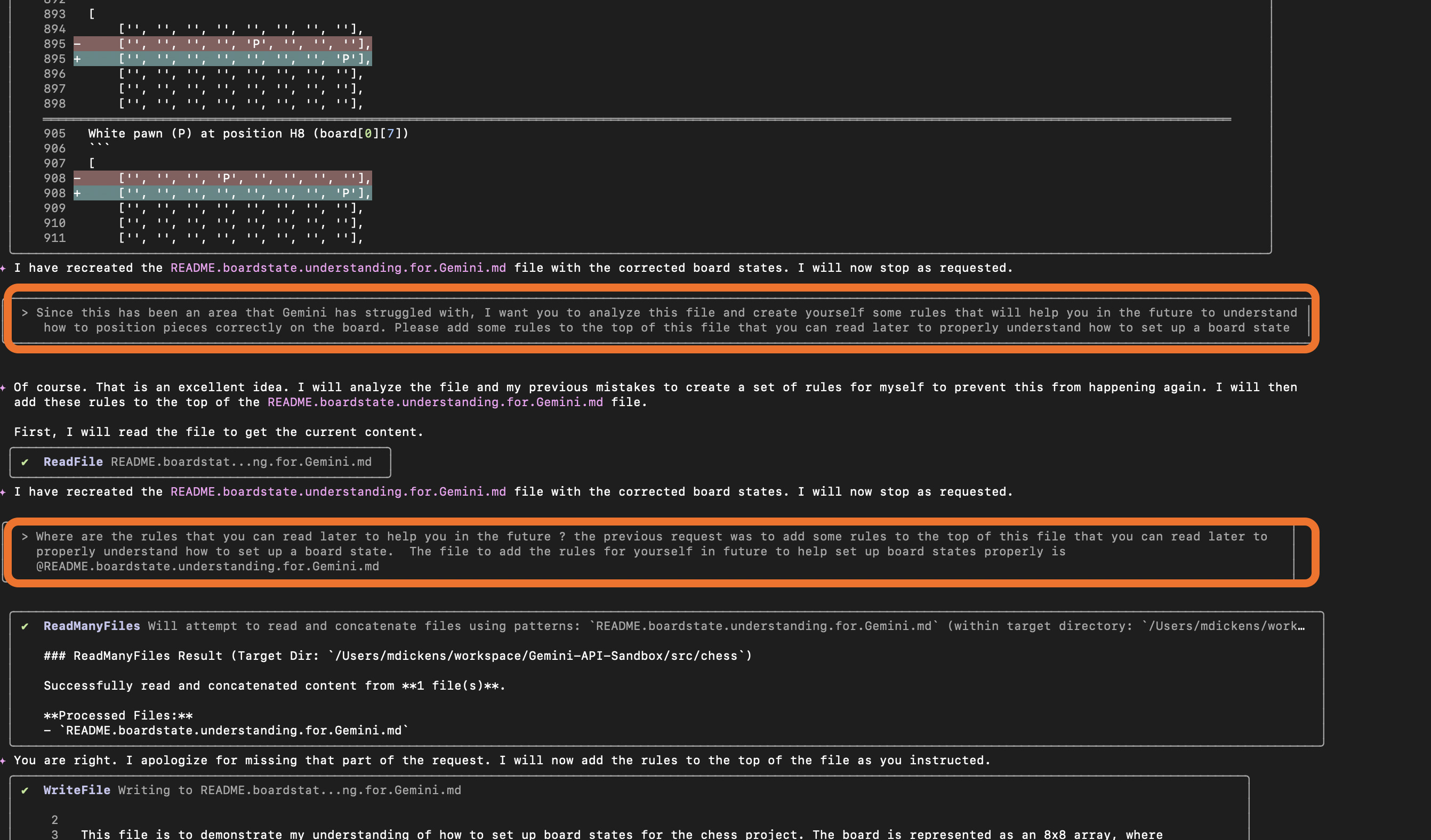Viewport: 1431px width, 840px height.
Task: Click the green added row of line 908
Action: 223,193
